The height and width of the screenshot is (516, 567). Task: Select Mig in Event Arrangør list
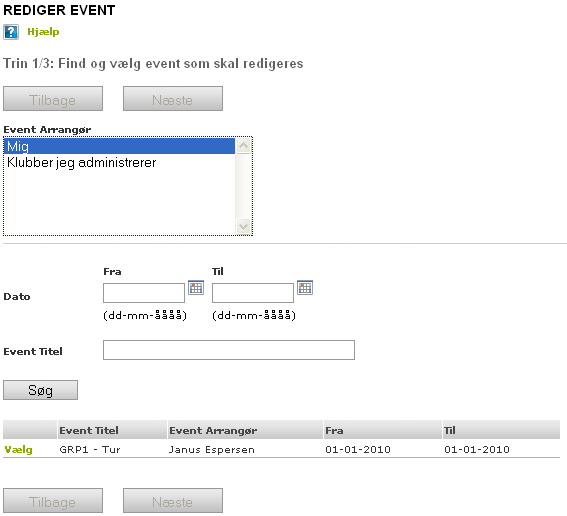tap(119, 146)
